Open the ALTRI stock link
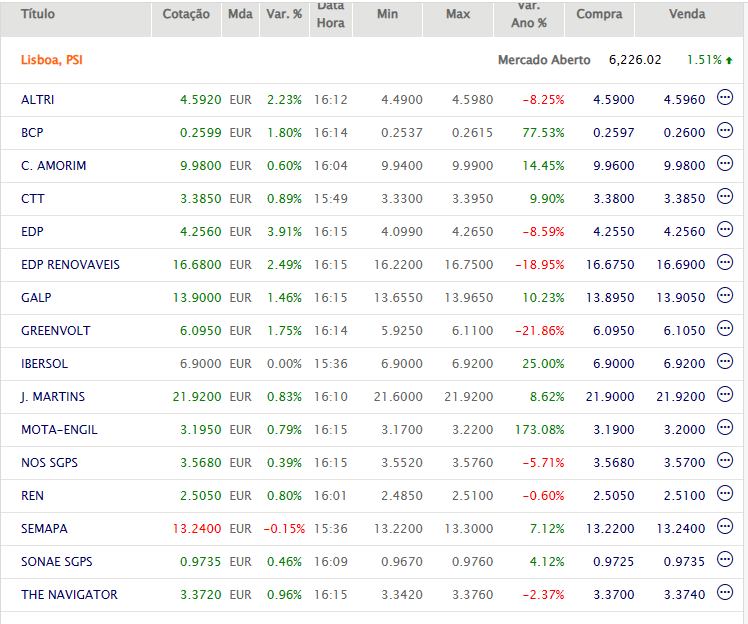 (x=38, y=100)
